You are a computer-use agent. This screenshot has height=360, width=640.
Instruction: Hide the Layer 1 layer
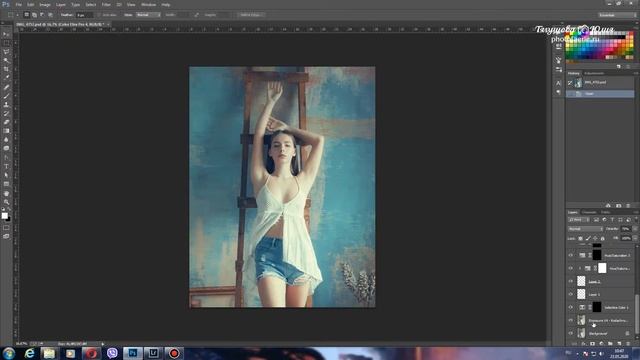(x=571, y=294)
